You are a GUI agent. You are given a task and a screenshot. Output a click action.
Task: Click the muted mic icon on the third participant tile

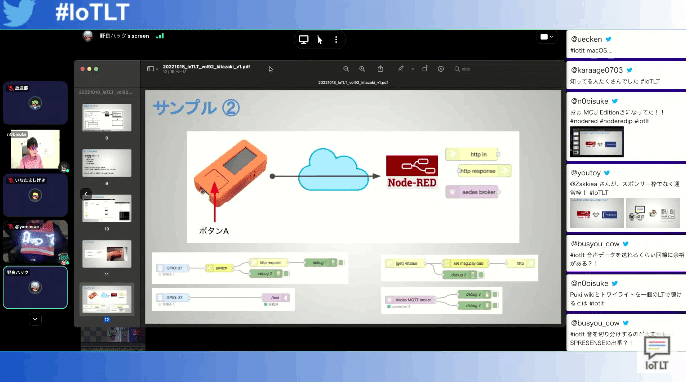coord(10,180)
